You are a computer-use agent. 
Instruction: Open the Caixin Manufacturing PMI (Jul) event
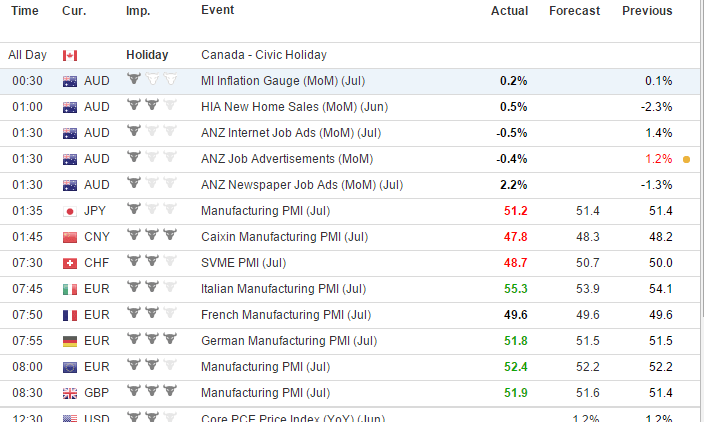[x=284, y=237]
